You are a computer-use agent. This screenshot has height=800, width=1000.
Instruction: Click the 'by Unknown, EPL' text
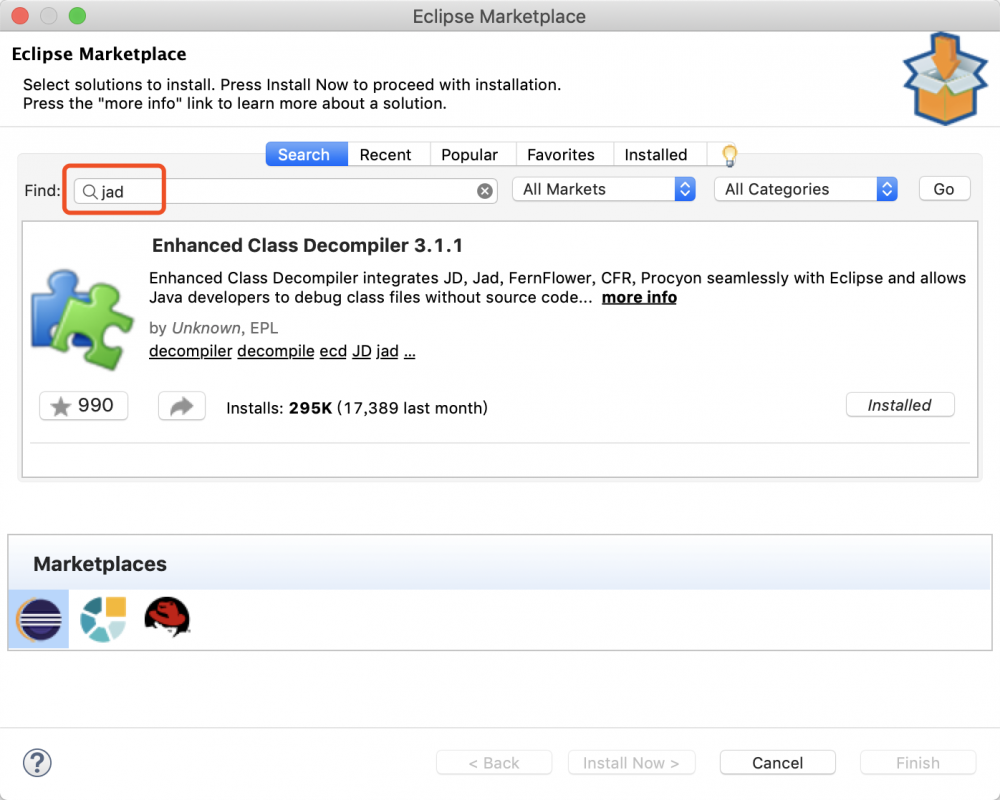214,328
